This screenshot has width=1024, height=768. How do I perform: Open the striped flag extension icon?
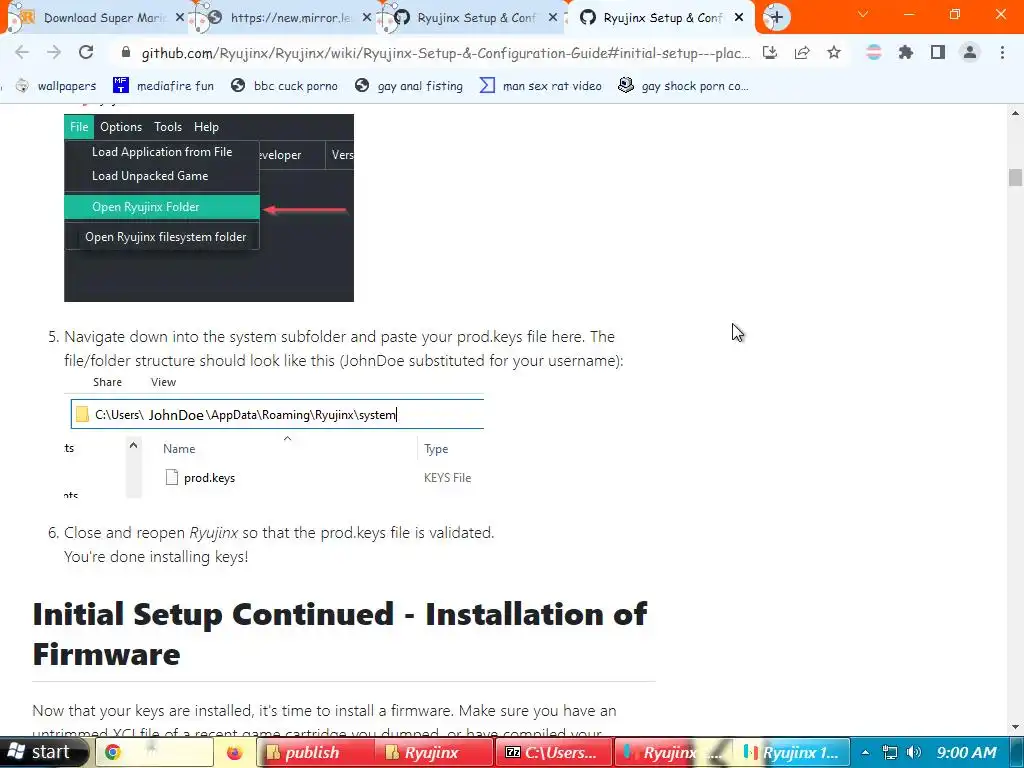[874, 52]
